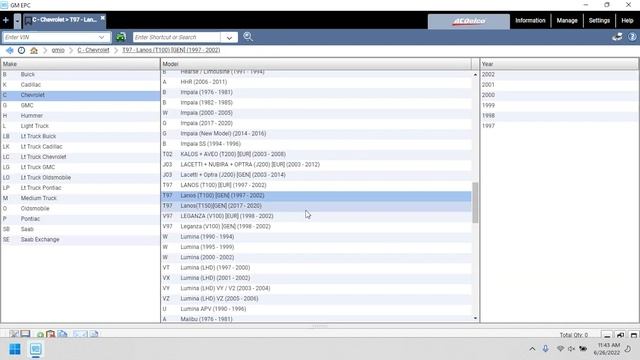Click the first icon in the bottom toolbar

point(14,334)
